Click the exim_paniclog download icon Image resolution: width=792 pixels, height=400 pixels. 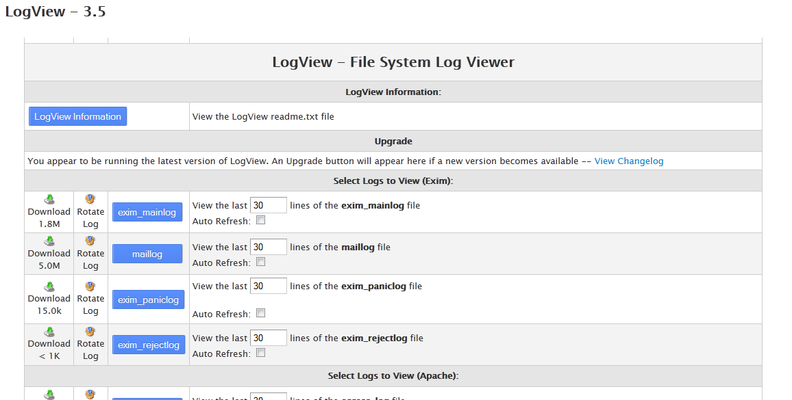coord(49,286)
